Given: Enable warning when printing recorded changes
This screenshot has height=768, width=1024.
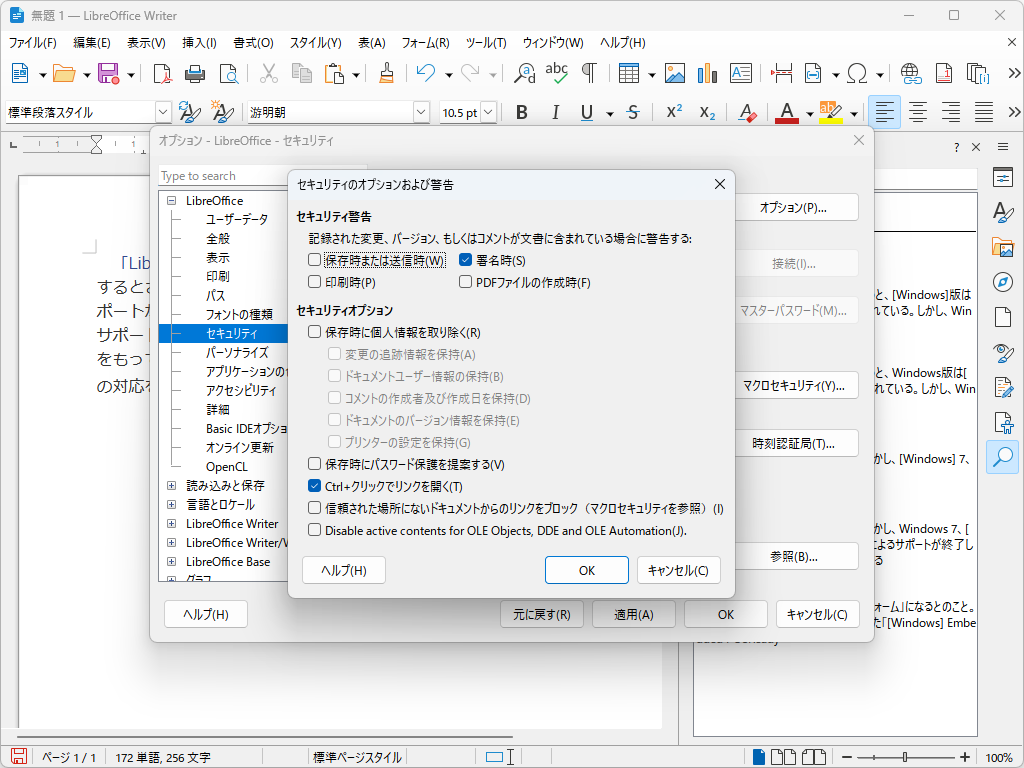Looking at the screenshot, I should [x=315, y=281].
